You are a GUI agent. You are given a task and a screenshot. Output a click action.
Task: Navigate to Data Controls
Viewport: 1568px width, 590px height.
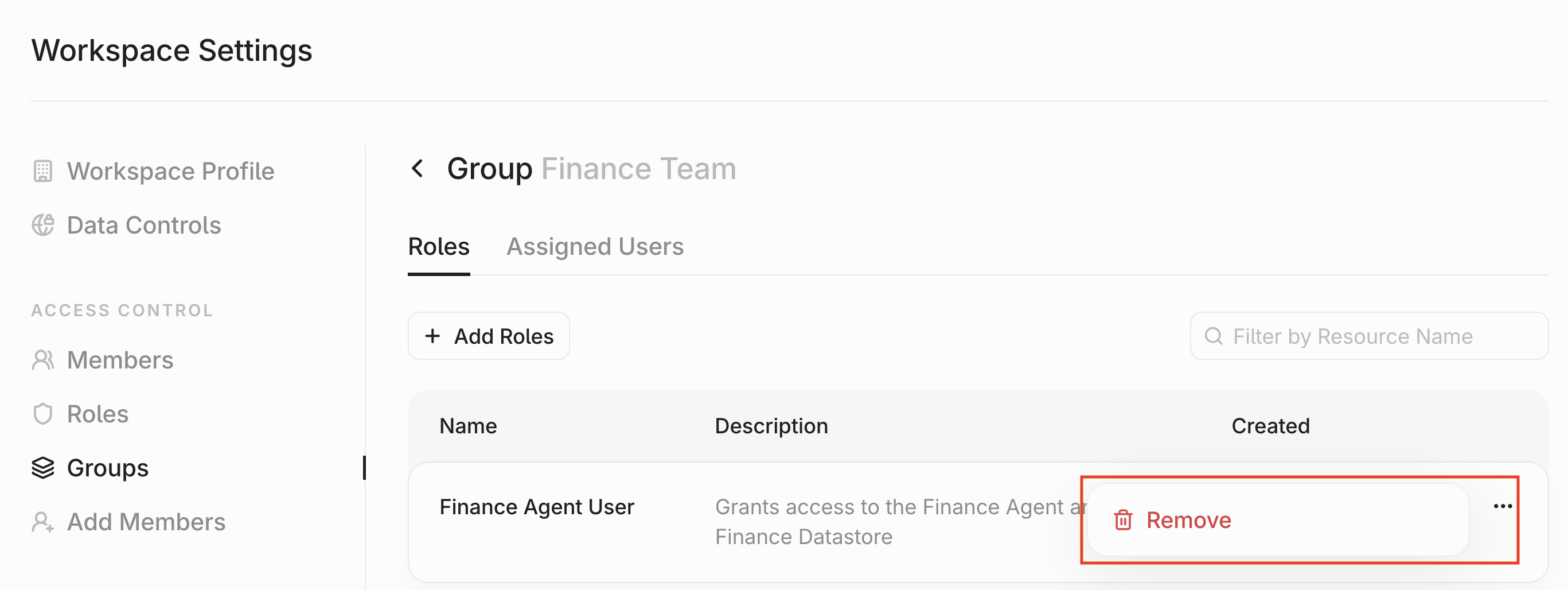click(x=143, y=226)
